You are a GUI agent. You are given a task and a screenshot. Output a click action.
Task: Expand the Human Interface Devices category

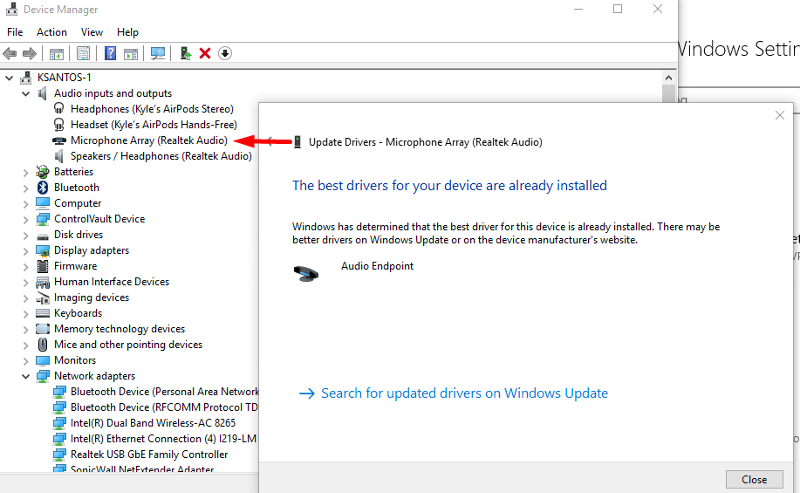pyautogui.click(x=26, y=283)
